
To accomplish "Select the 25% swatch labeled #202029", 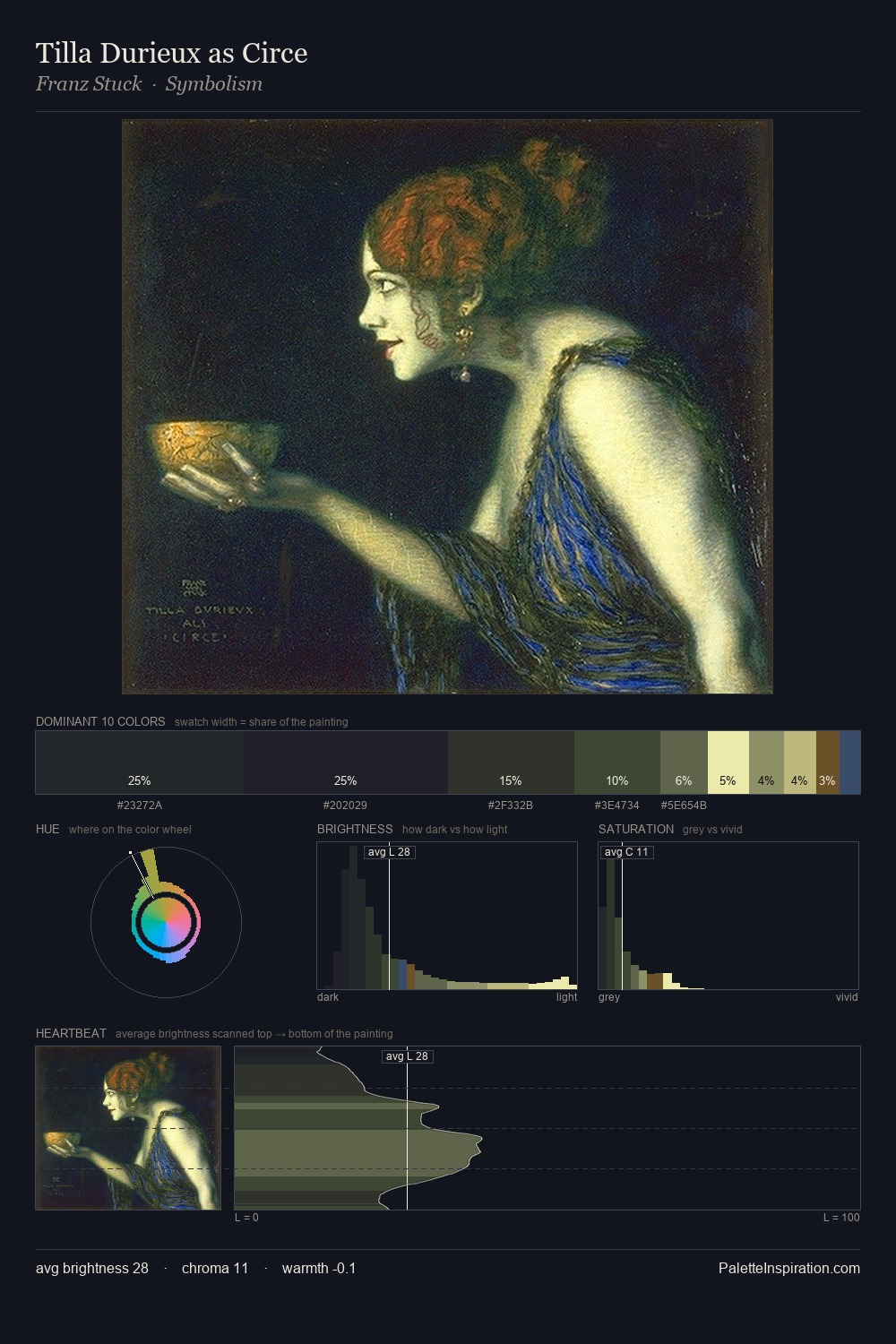I will pyautogui.click(x=345, y=762).
